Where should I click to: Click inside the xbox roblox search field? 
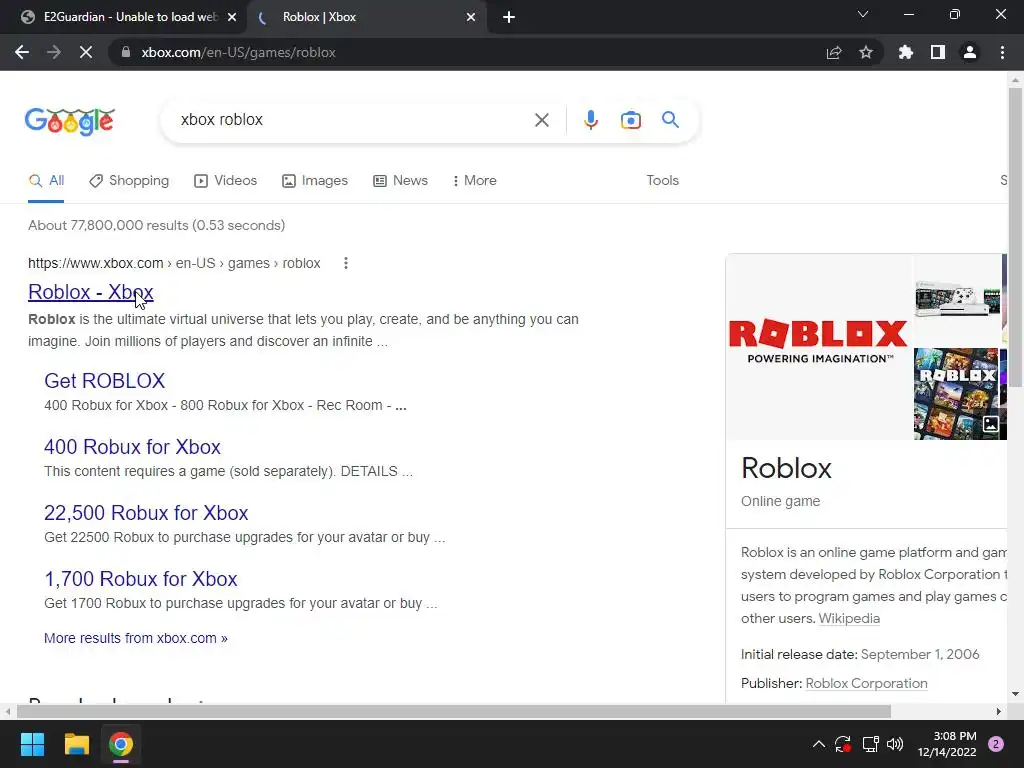click(x=353, y=120)
